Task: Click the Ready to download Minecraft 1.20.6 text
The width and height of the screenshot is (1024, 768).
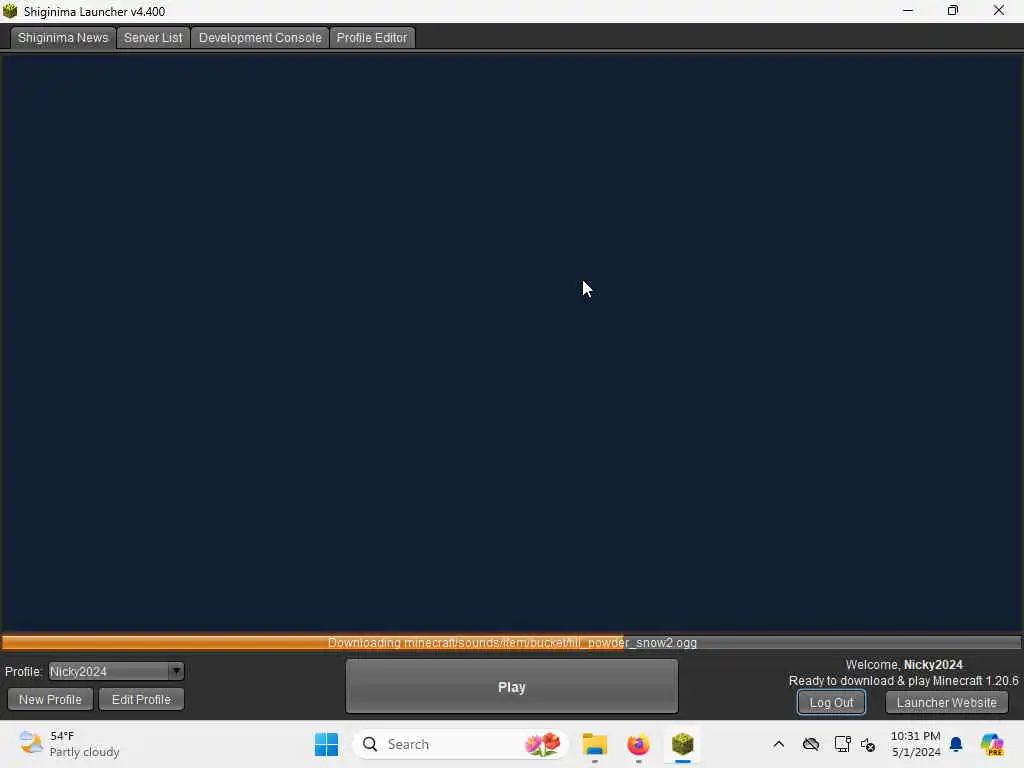Action: coord(903,681)
